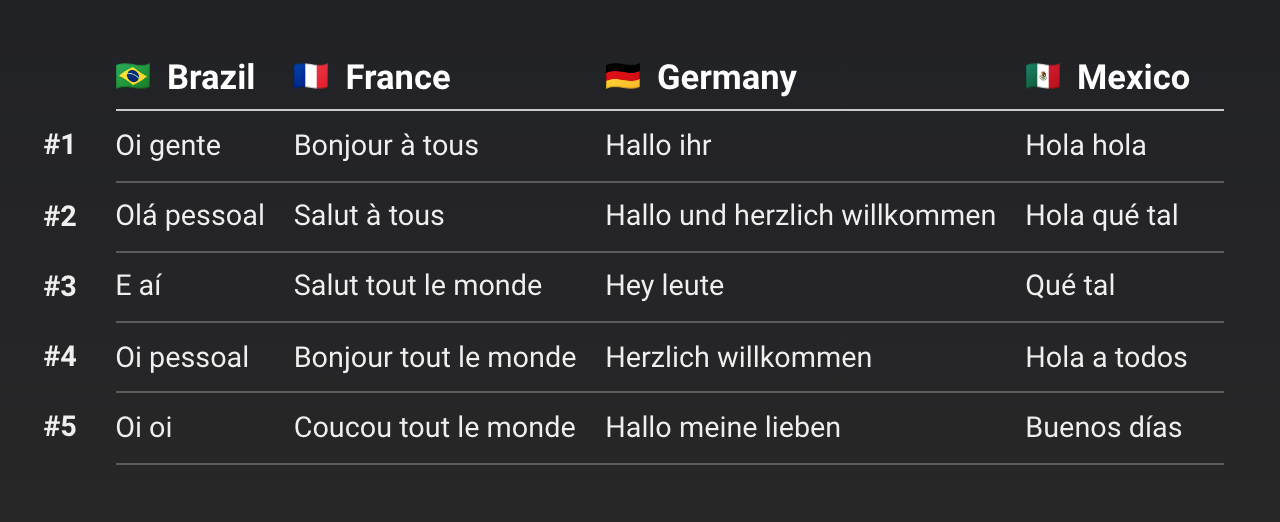Select the "Buenos días" greeting
The height and width of the screenshot is (522, 1280).
pyautogui.click(x=1104, y=428)
